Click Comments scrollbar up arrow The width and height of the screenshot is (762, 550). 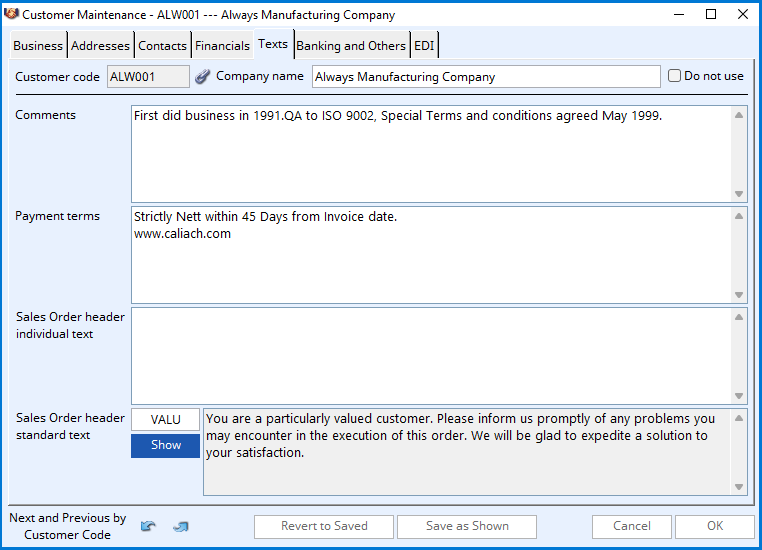click(739, 115)
